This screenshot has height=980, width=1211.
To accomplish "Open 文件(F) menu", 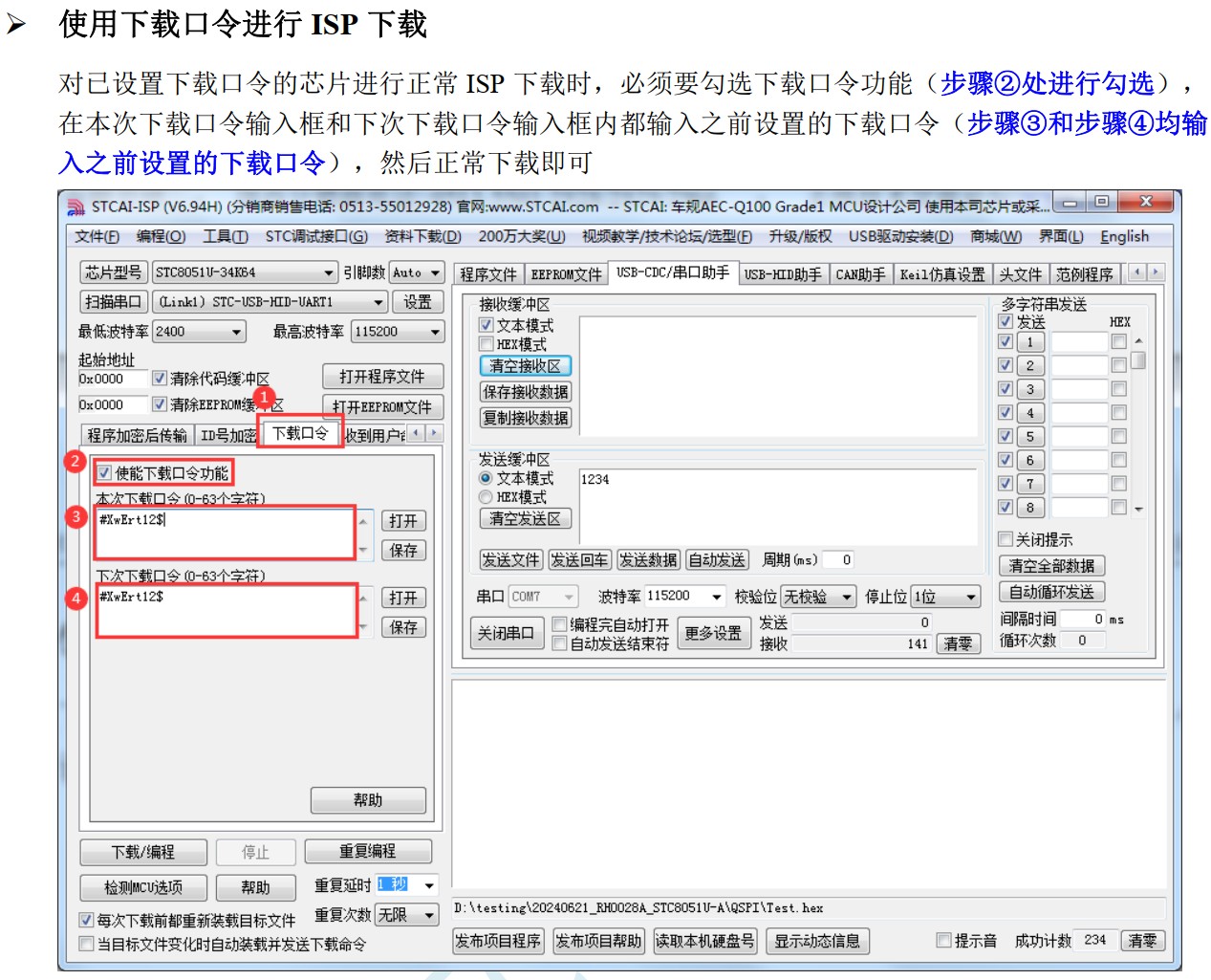I will pyautogui.click(x=97, y=236).
